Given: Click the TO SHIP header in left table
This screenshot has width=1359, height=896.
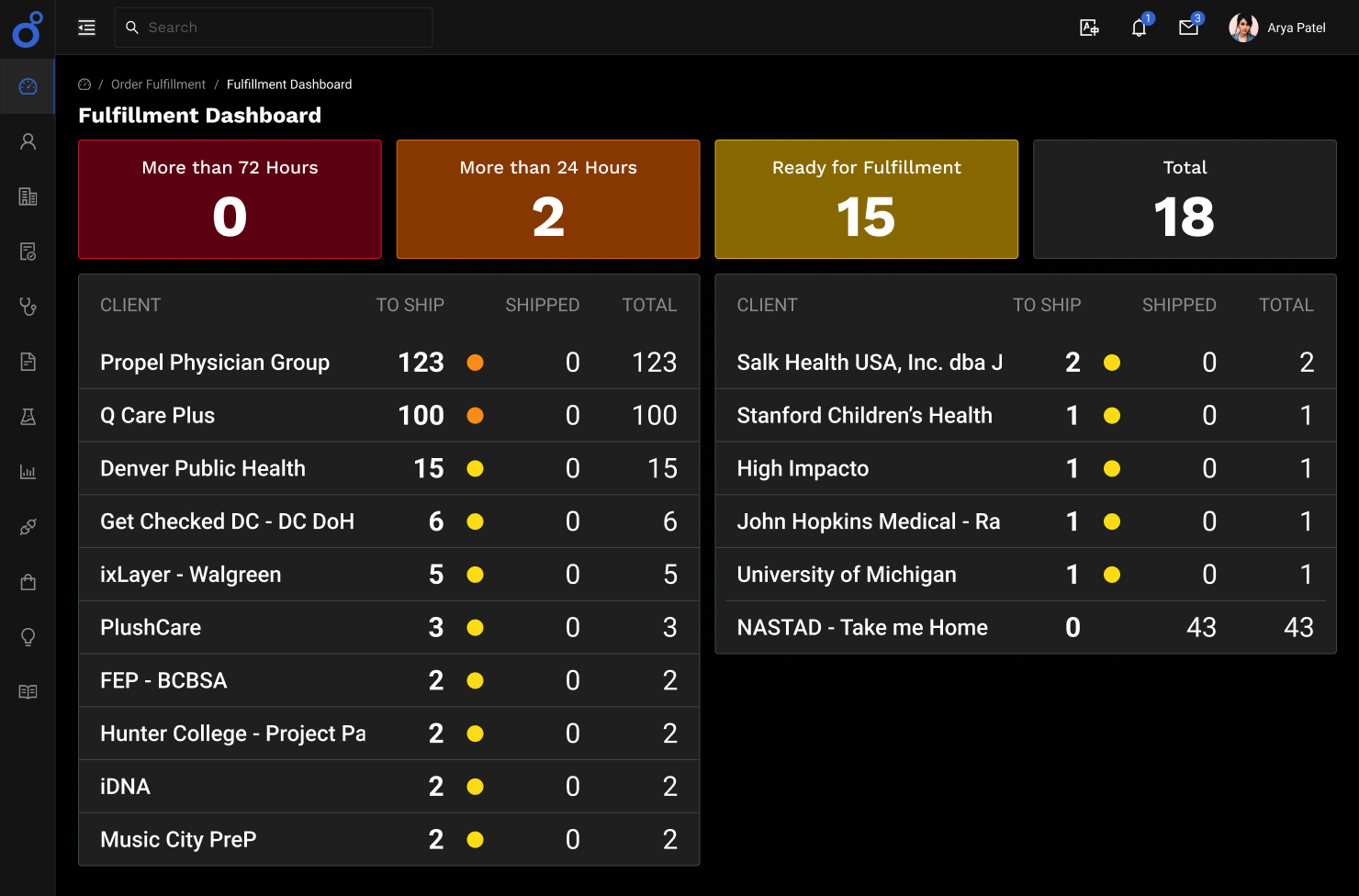Looking at the screenshot, I should tap(410, 305).
